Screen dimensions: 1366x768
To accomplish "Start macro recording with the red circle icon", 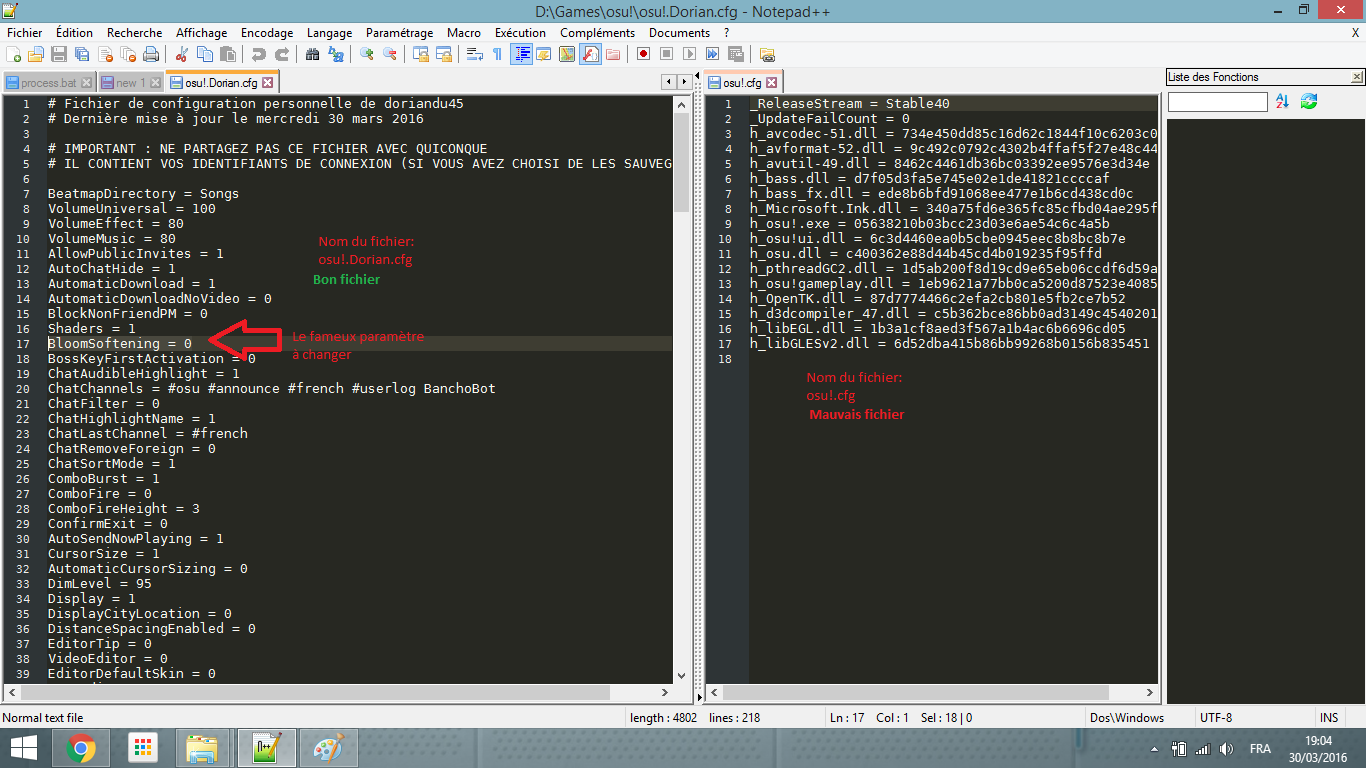I will tap(643, 54).
